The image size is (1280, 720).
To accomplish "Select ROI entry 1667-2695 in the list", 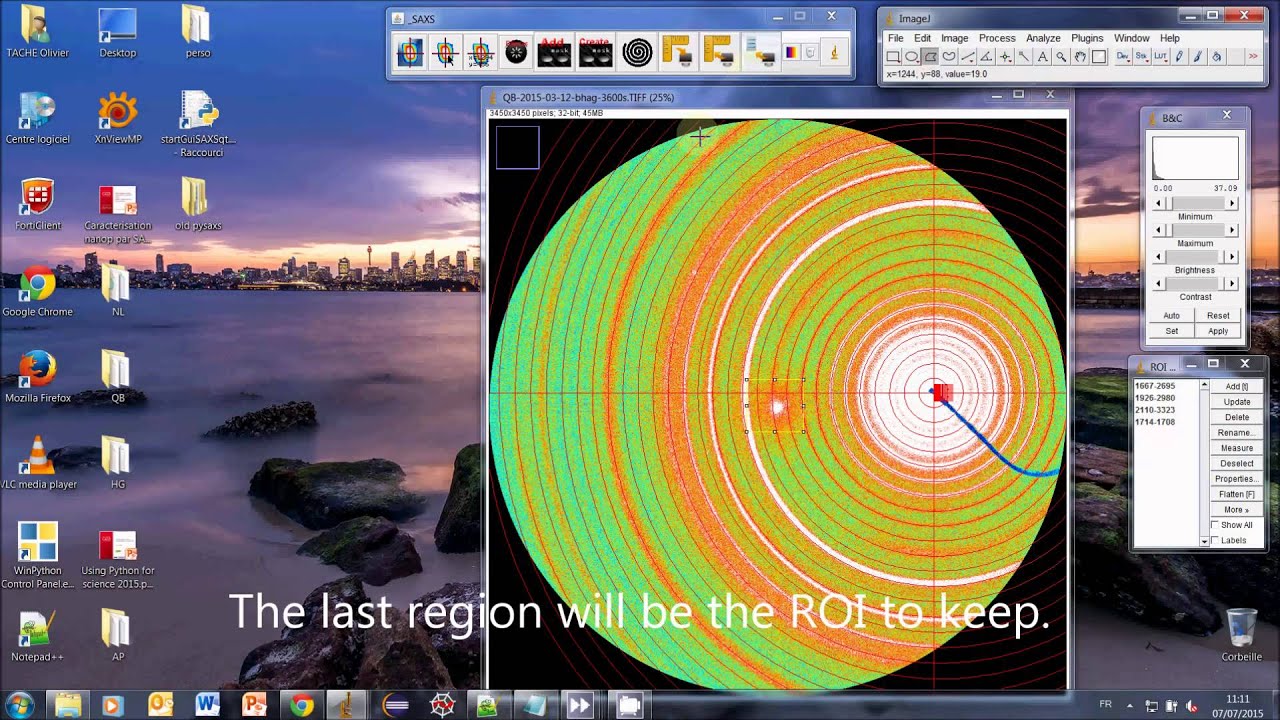I will [x=1166, y=386].
